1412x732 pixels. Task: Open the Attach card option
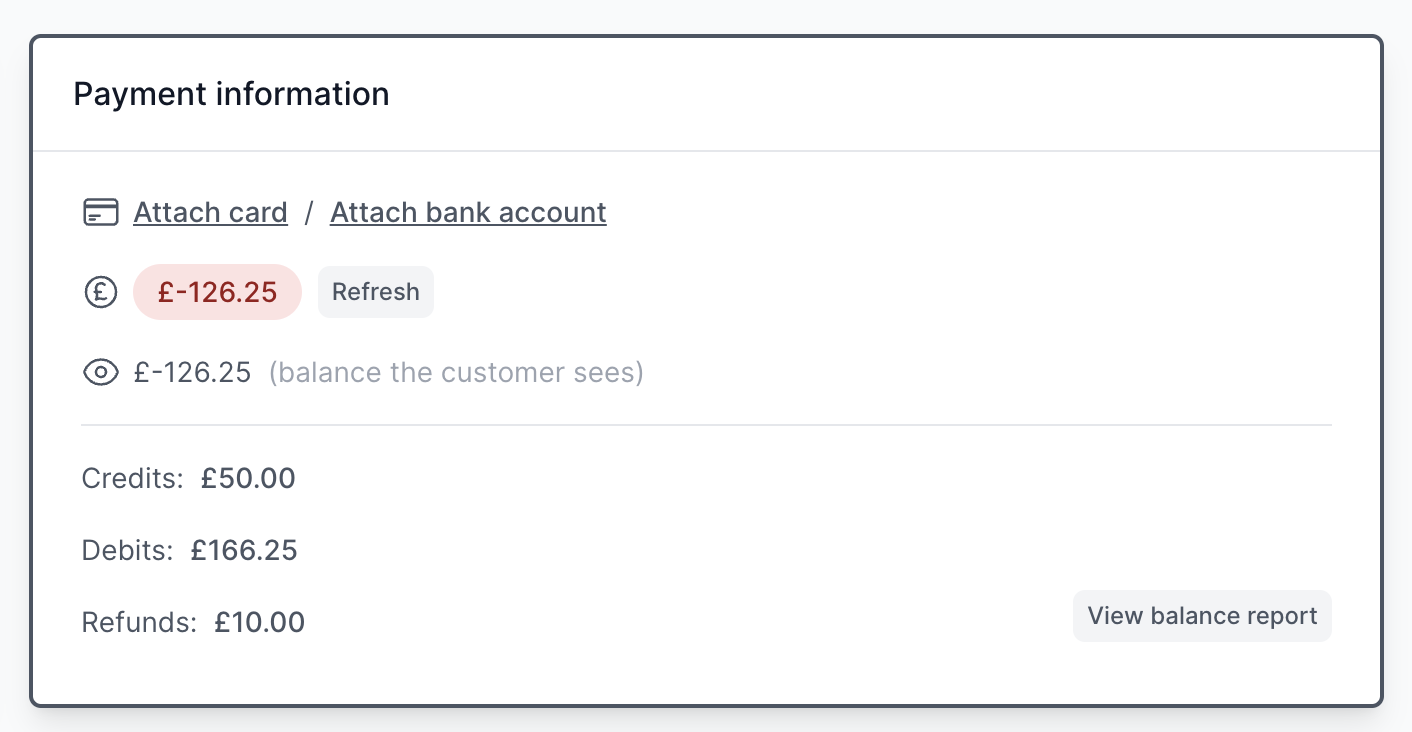click(x=210, y=212)
